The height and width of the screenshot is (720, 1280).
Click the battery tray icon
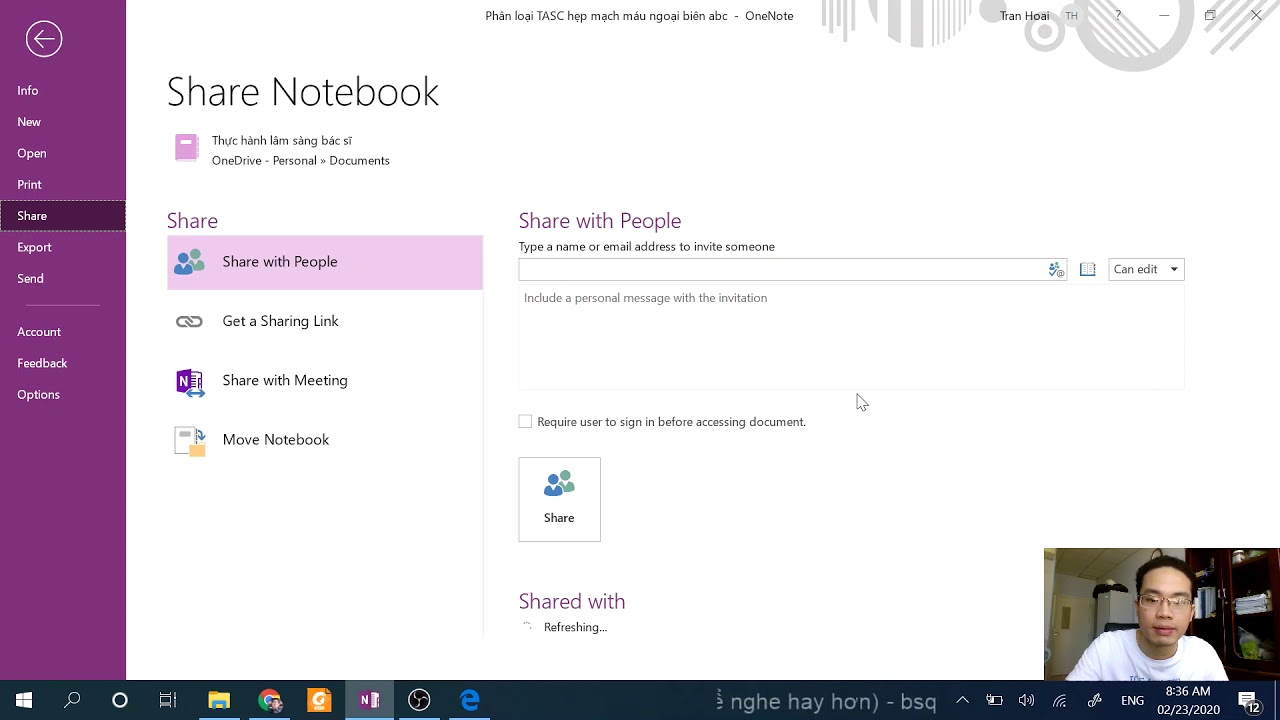coord(995,700)
